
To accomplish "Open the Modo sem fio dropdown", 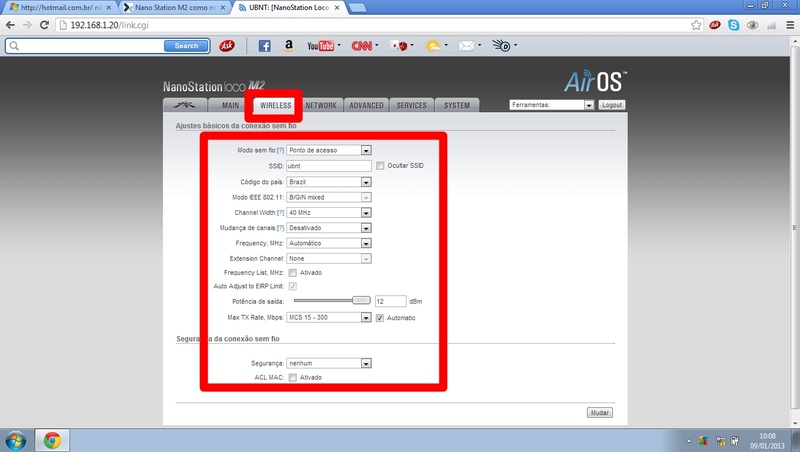I will 329,150.
